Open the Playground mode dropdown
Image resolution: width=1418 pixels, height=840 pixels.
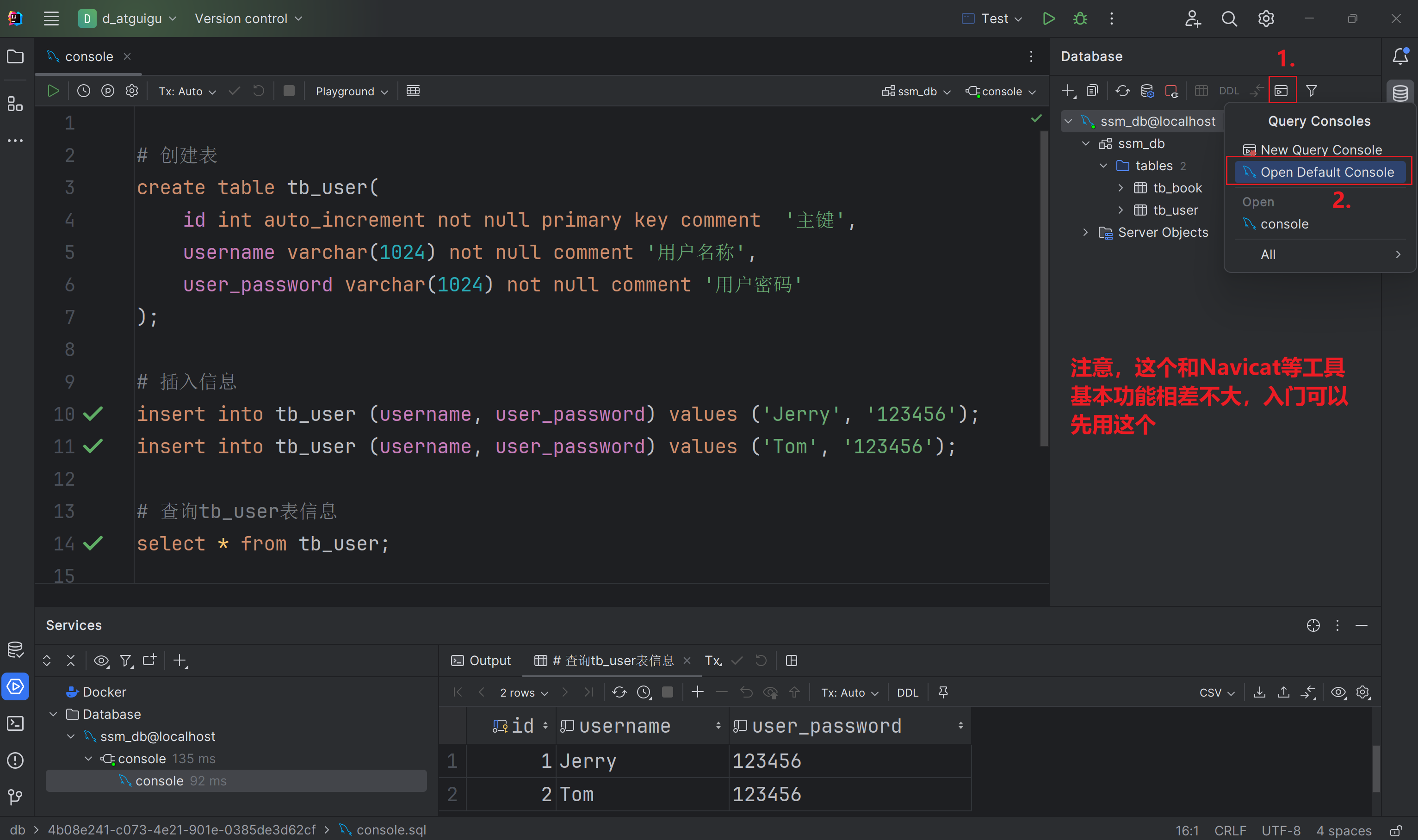point(351,91)
